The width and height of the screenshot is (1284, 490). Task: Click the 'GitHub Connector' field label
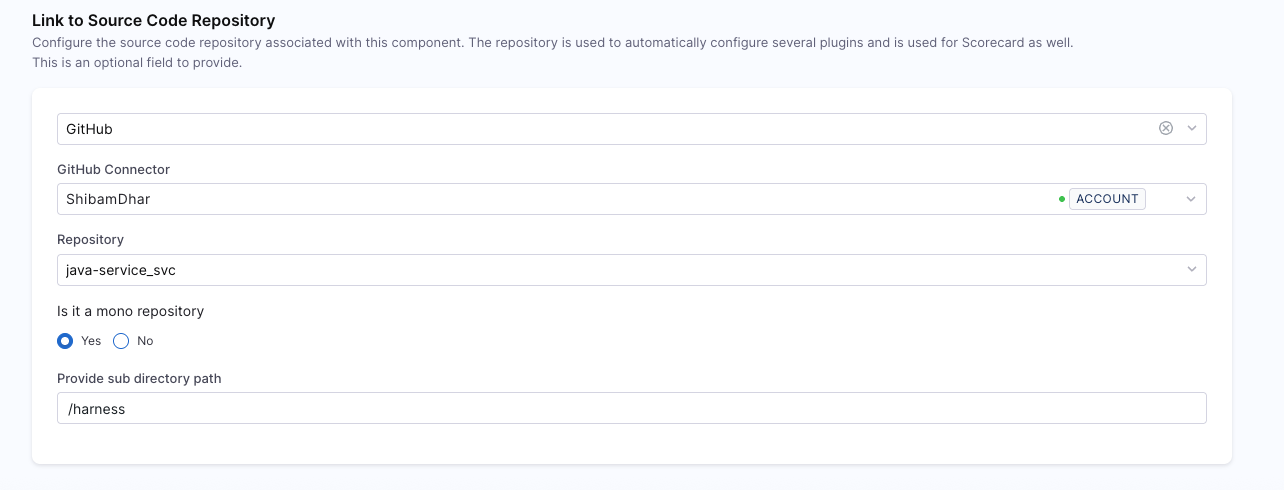point(113,169)
